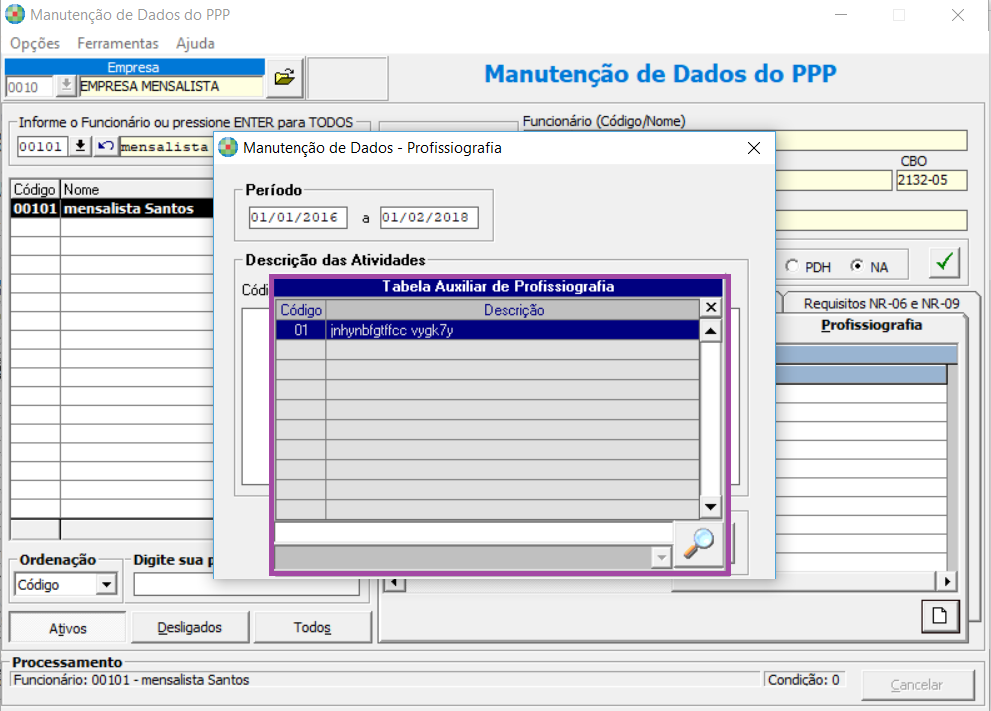Click the undo arrow beside employee code
The width and height of the screenshot is (991, 711).
click(x=106, y=147)
